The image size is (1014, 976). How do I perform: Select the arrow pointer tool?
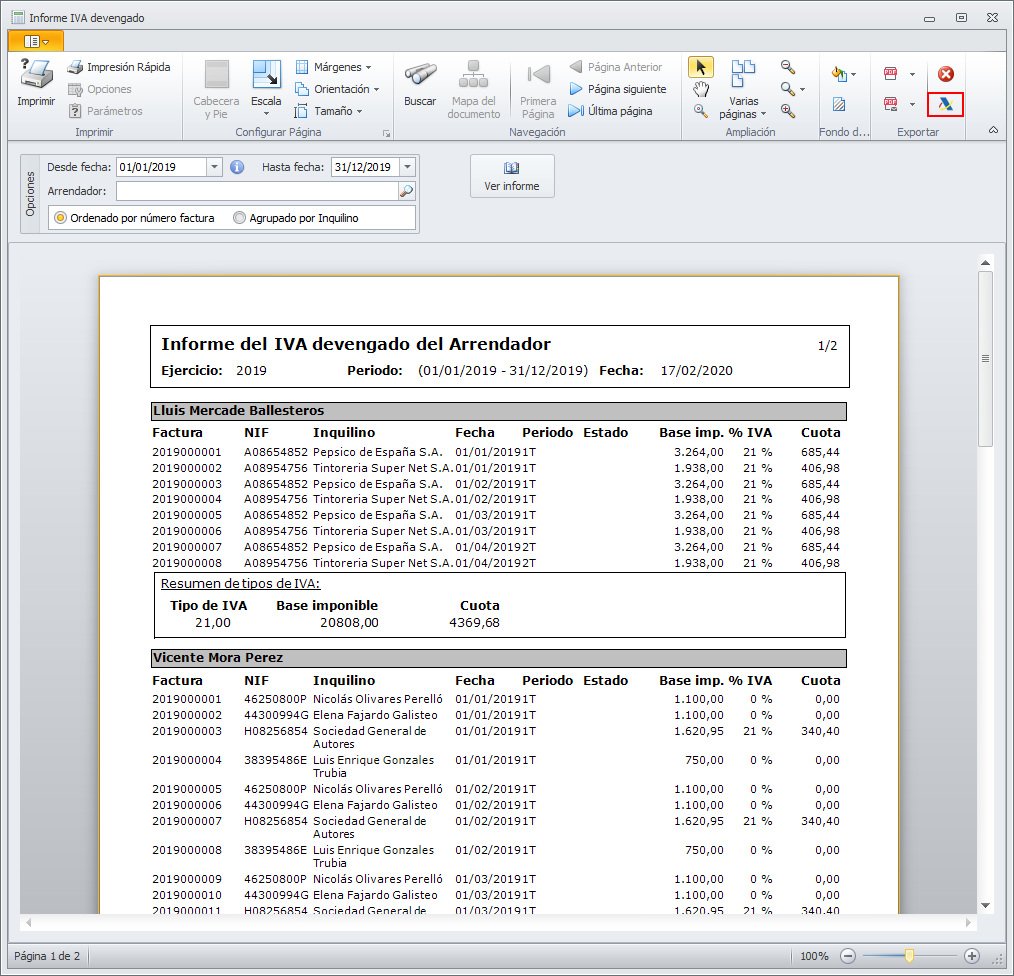[701, 67]
